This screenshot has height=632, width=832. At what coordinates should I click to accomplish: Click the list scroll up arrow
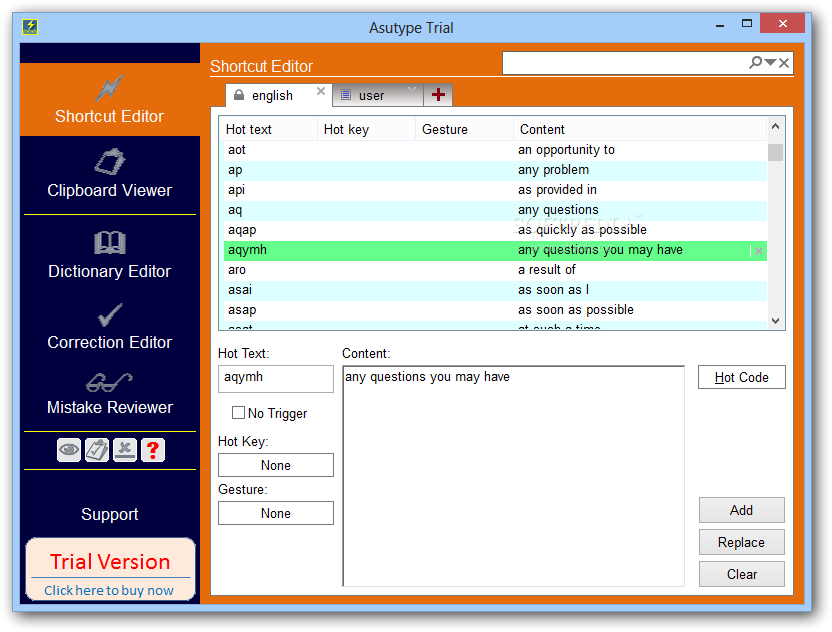(775, 126)
